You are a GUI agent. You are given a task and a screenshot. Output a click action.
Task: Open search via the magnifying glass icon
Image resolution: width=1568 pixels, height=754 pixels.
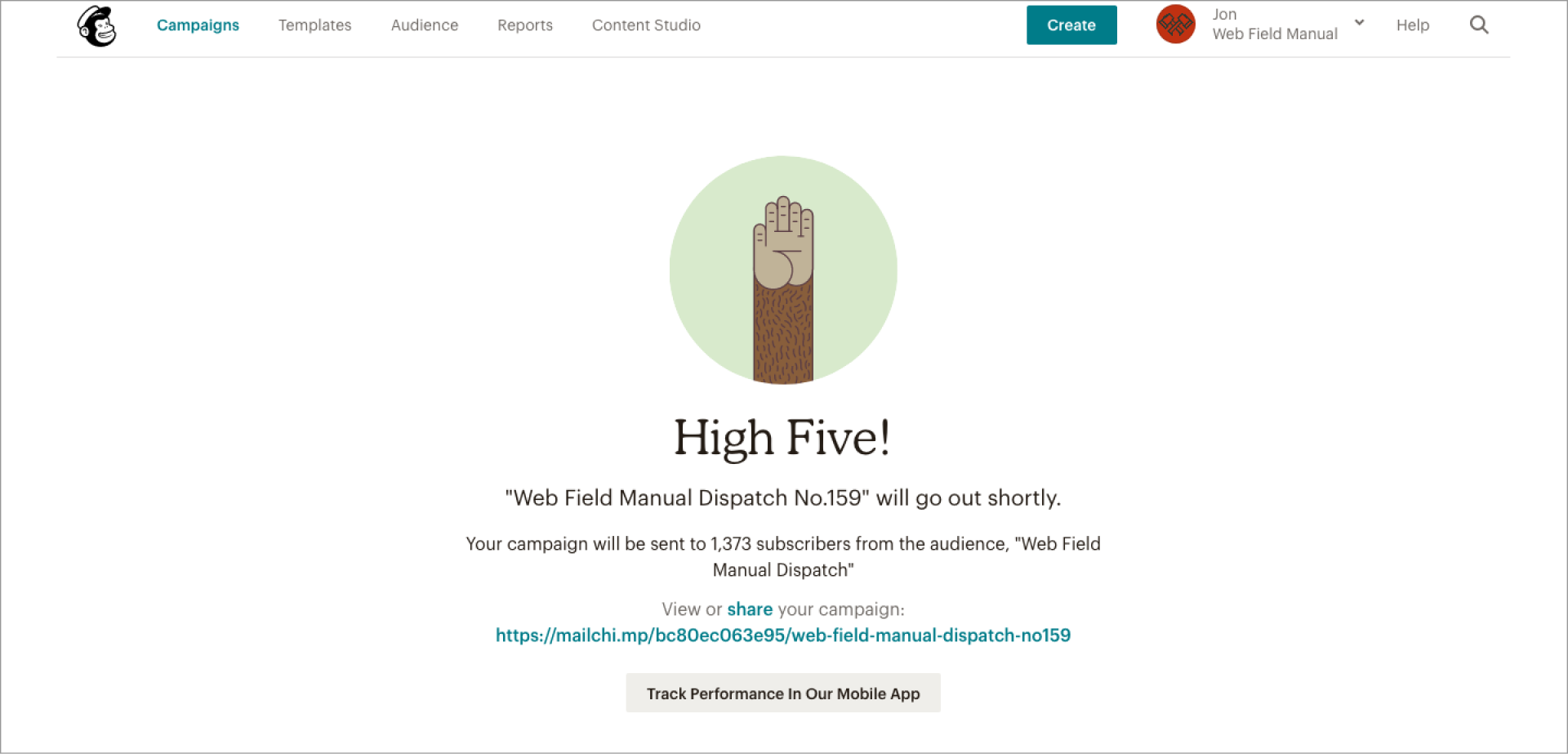coord(1479,25)
